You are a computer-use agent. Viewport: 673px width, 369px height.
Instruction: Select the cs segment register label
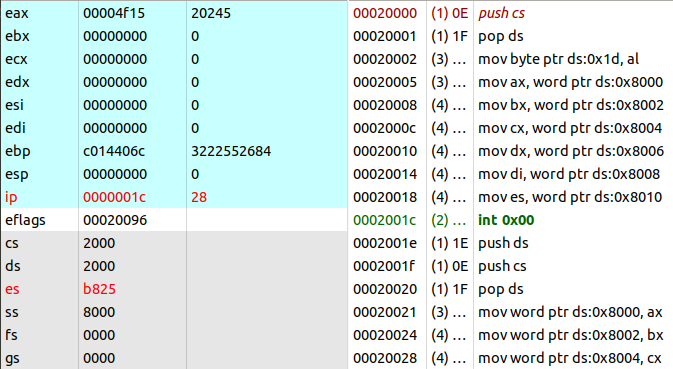[x=12, y=243]
